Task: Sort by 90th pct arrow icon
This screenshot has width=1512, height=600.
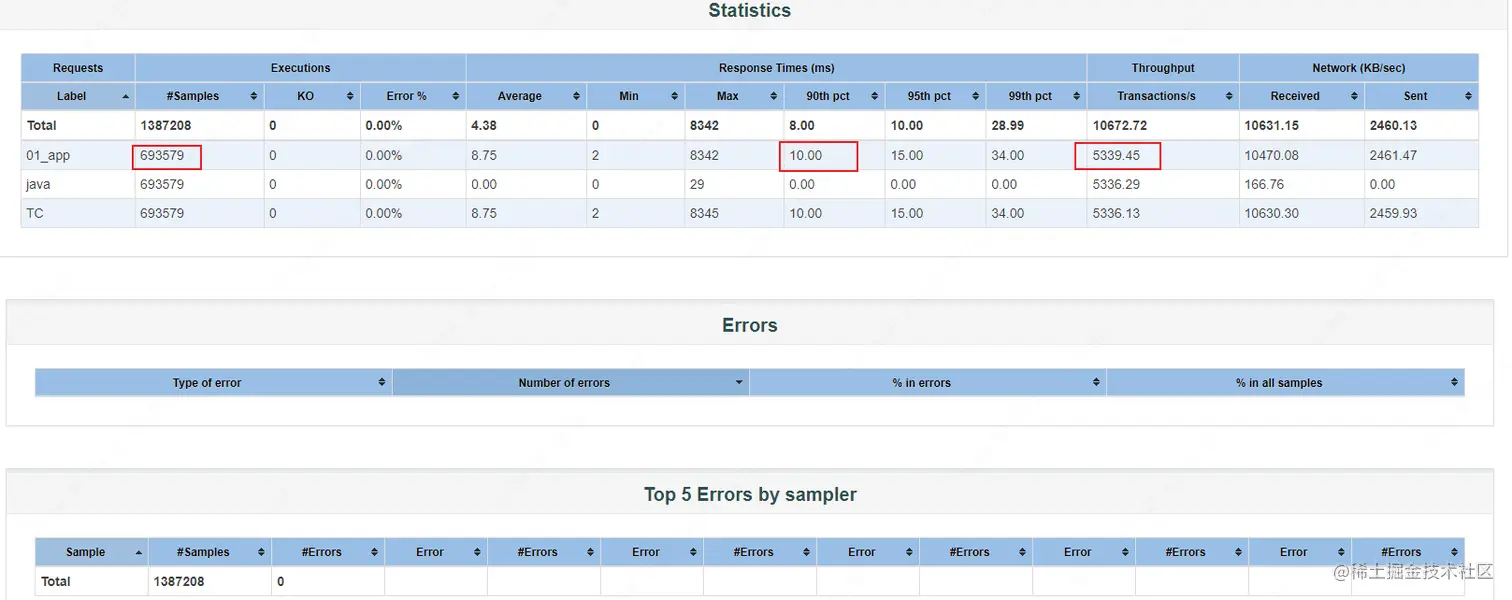Action: pos(874,96)
